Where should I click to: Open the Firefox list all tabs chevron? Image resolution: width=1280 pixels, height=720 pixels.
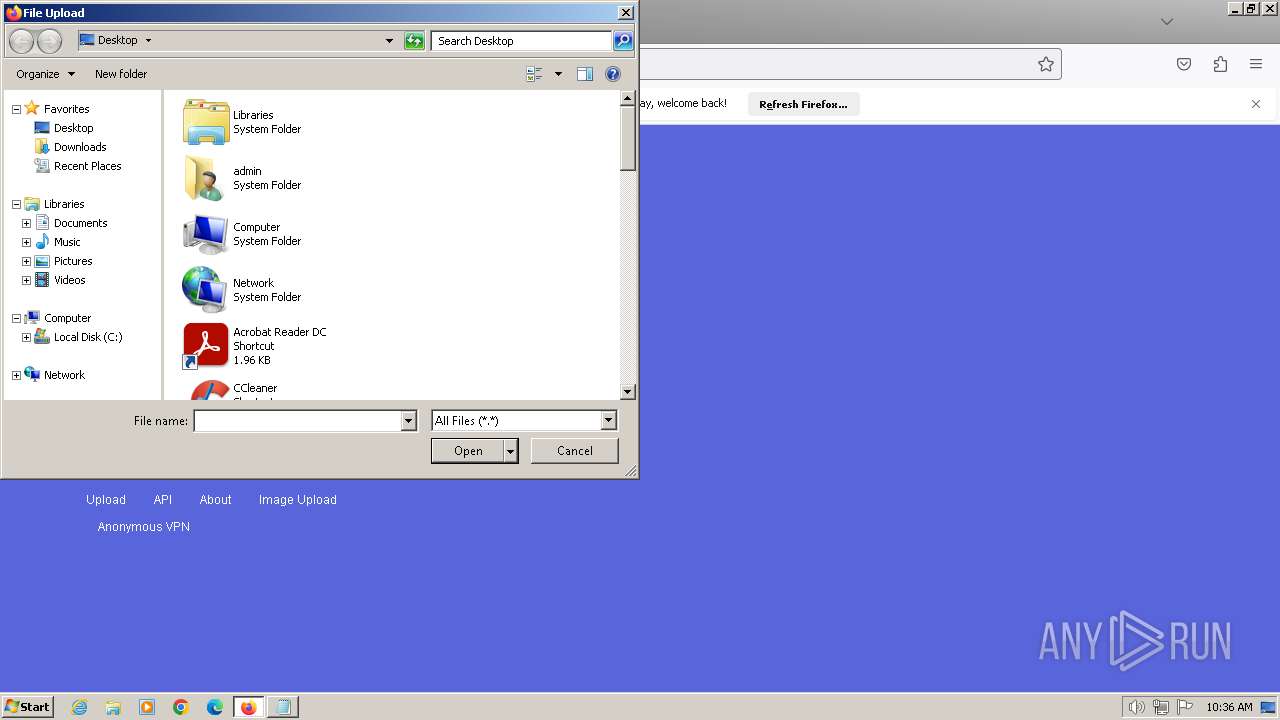point(1166,21)
